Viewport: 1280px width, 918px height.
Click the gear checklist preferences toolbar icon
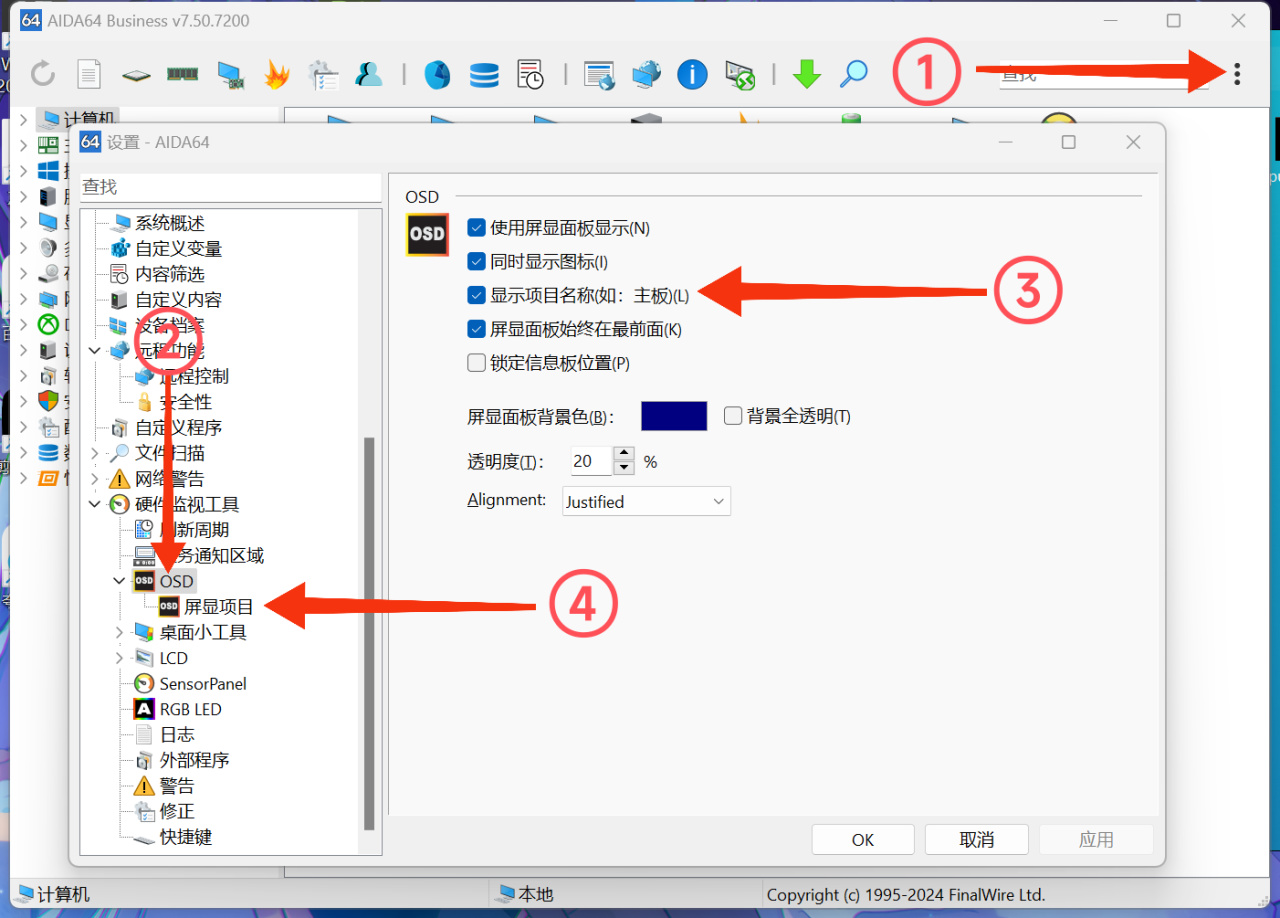point(324,74)
